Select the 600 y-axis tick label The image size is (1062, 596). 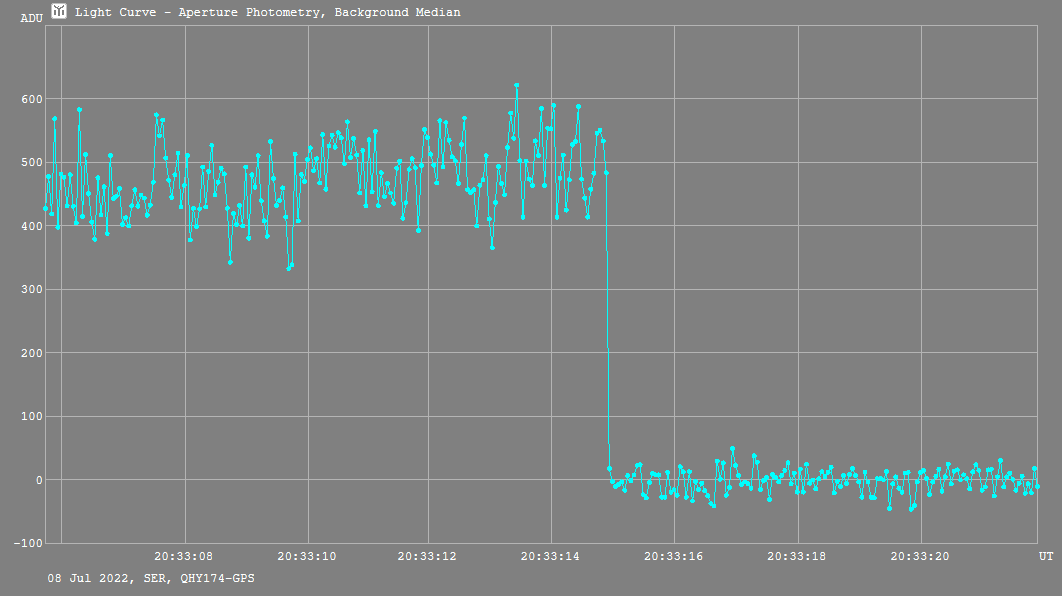31,99
